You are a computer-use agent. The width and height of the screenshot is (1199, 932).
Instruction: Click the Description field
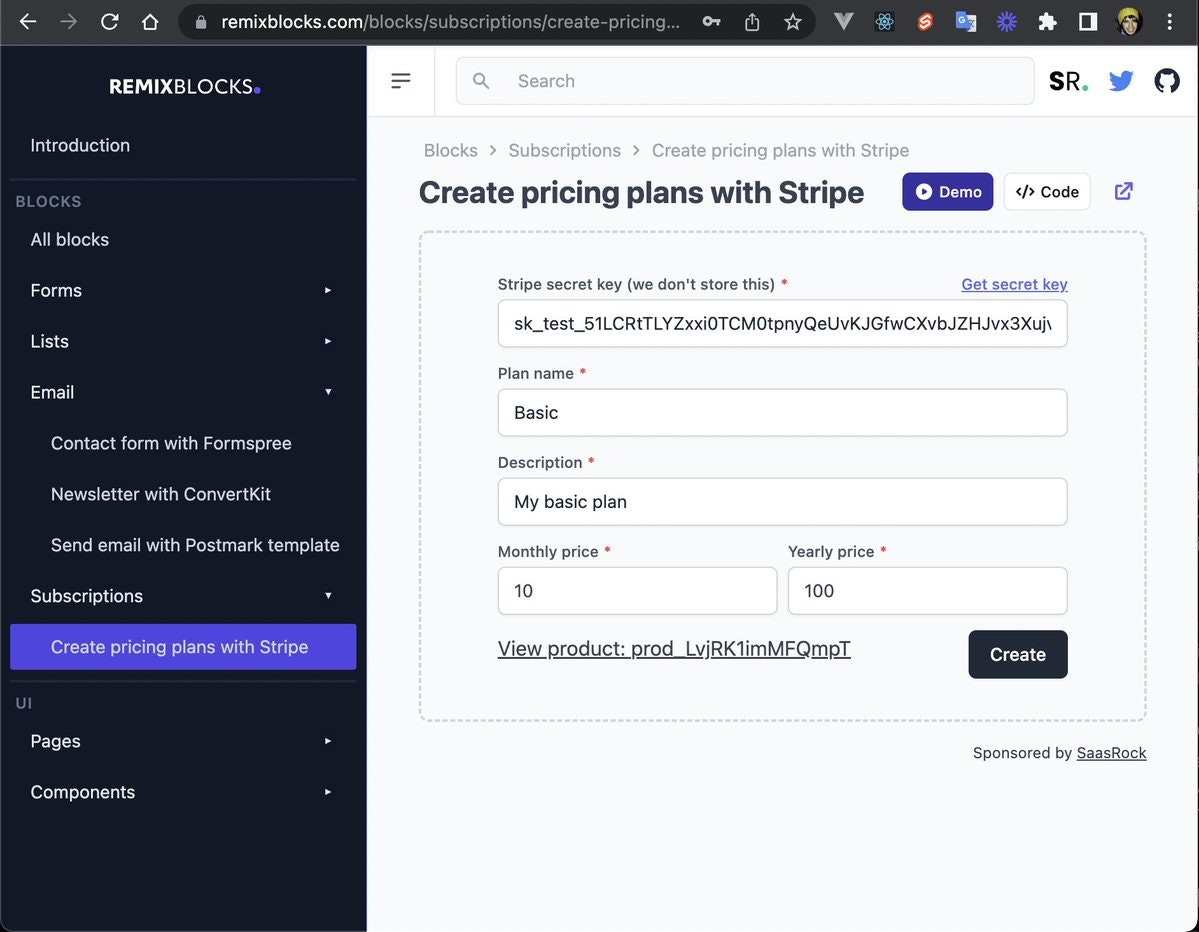point(782,502)
